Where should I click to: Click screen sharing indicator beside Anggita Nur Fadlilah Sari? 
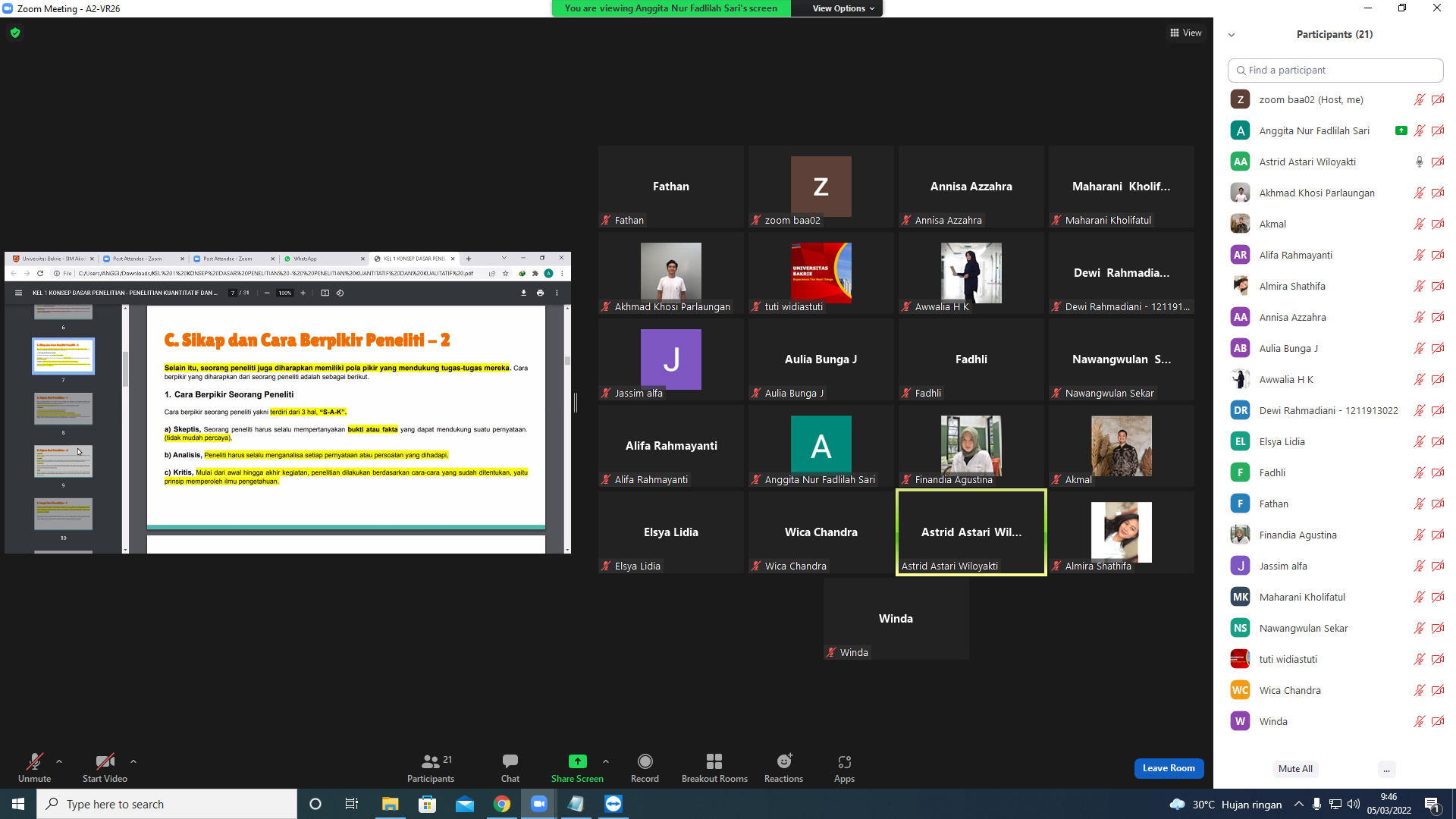pos(1401,130)
